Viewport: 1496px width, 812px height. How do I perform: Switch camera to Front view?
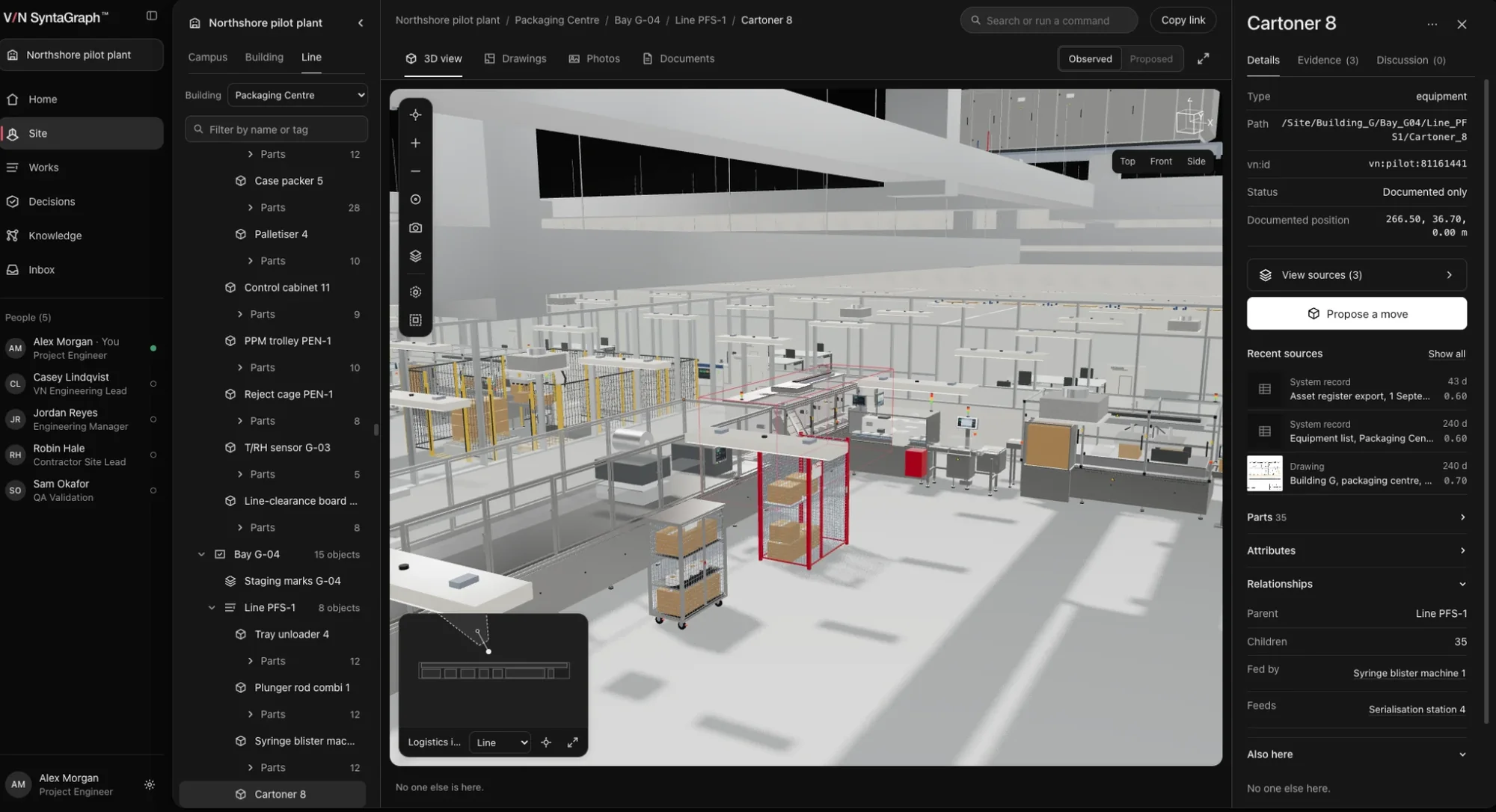coord(1161,162)
